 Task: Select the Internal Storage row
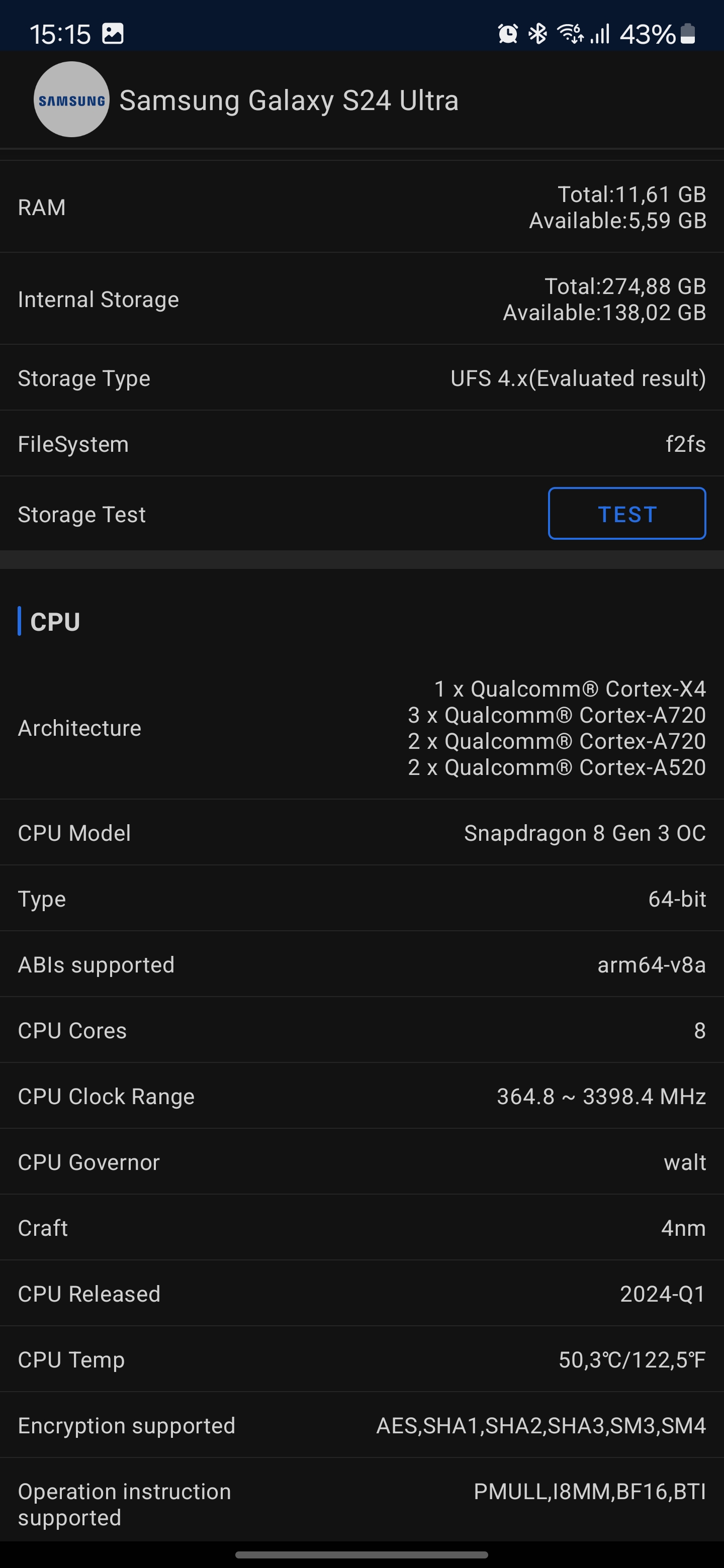361,299
